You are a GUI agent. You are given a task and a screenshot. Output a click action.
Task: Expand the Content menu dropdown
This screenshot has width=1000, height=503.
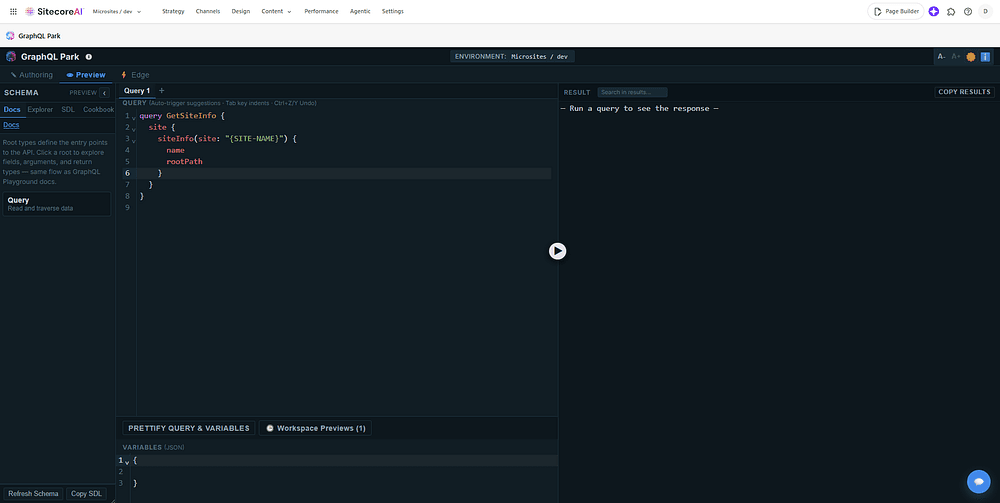click(276, 11)
